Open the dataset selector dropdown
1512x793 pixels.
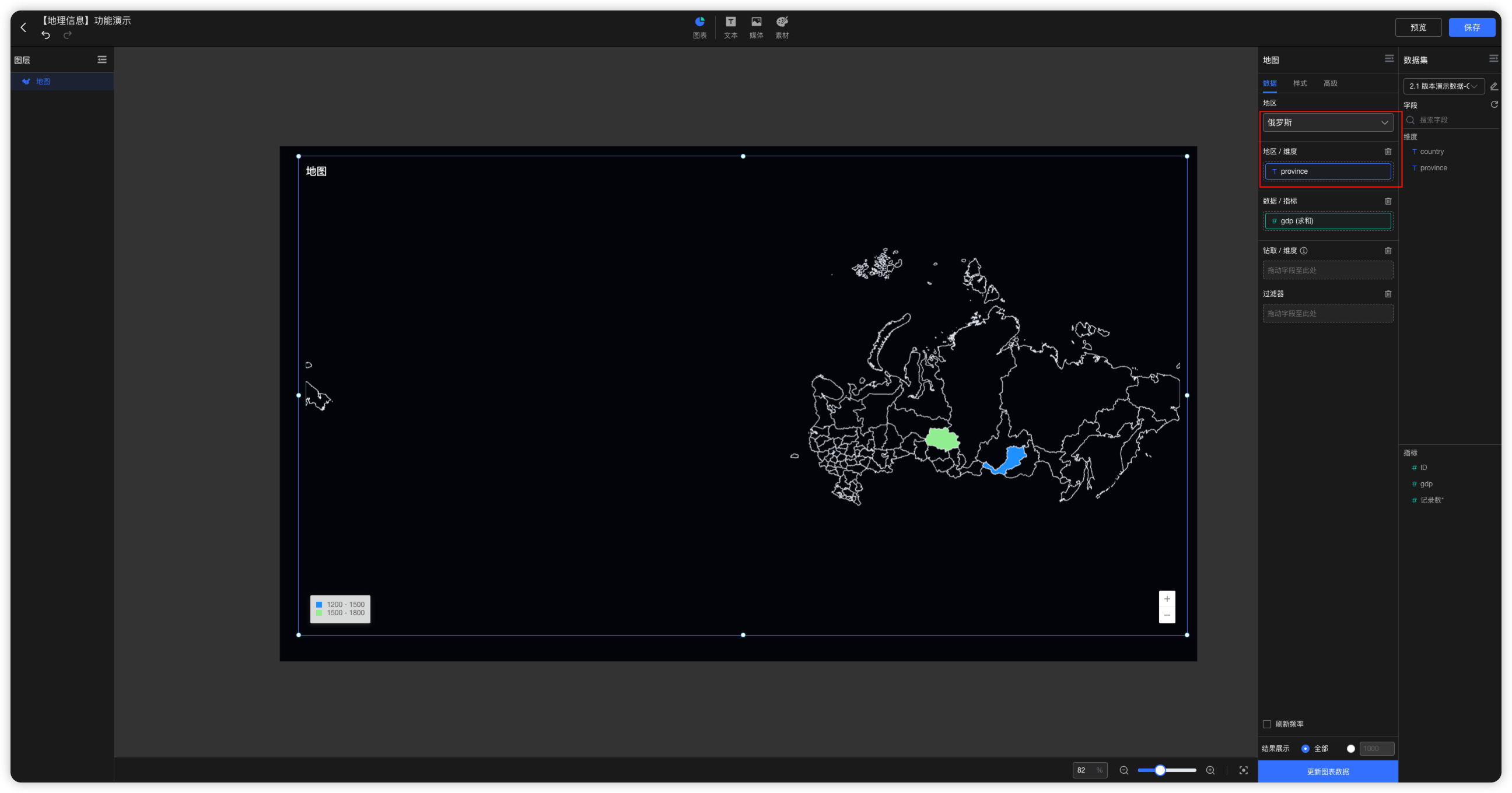tap(1444, 86)
